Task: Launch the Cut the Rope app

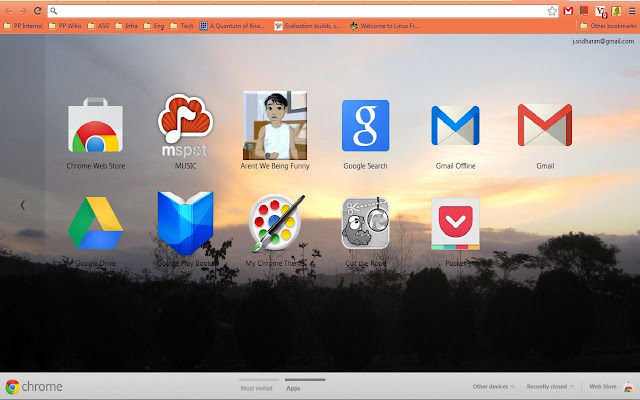Action: (365, 223)
